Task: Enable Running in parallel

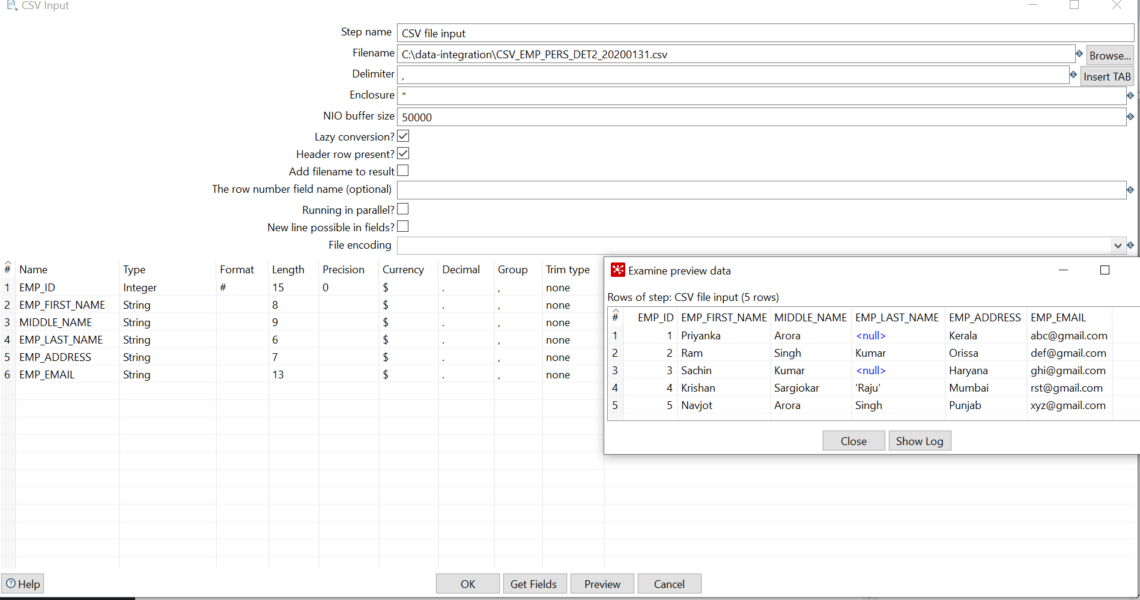Action: [402, 208]
